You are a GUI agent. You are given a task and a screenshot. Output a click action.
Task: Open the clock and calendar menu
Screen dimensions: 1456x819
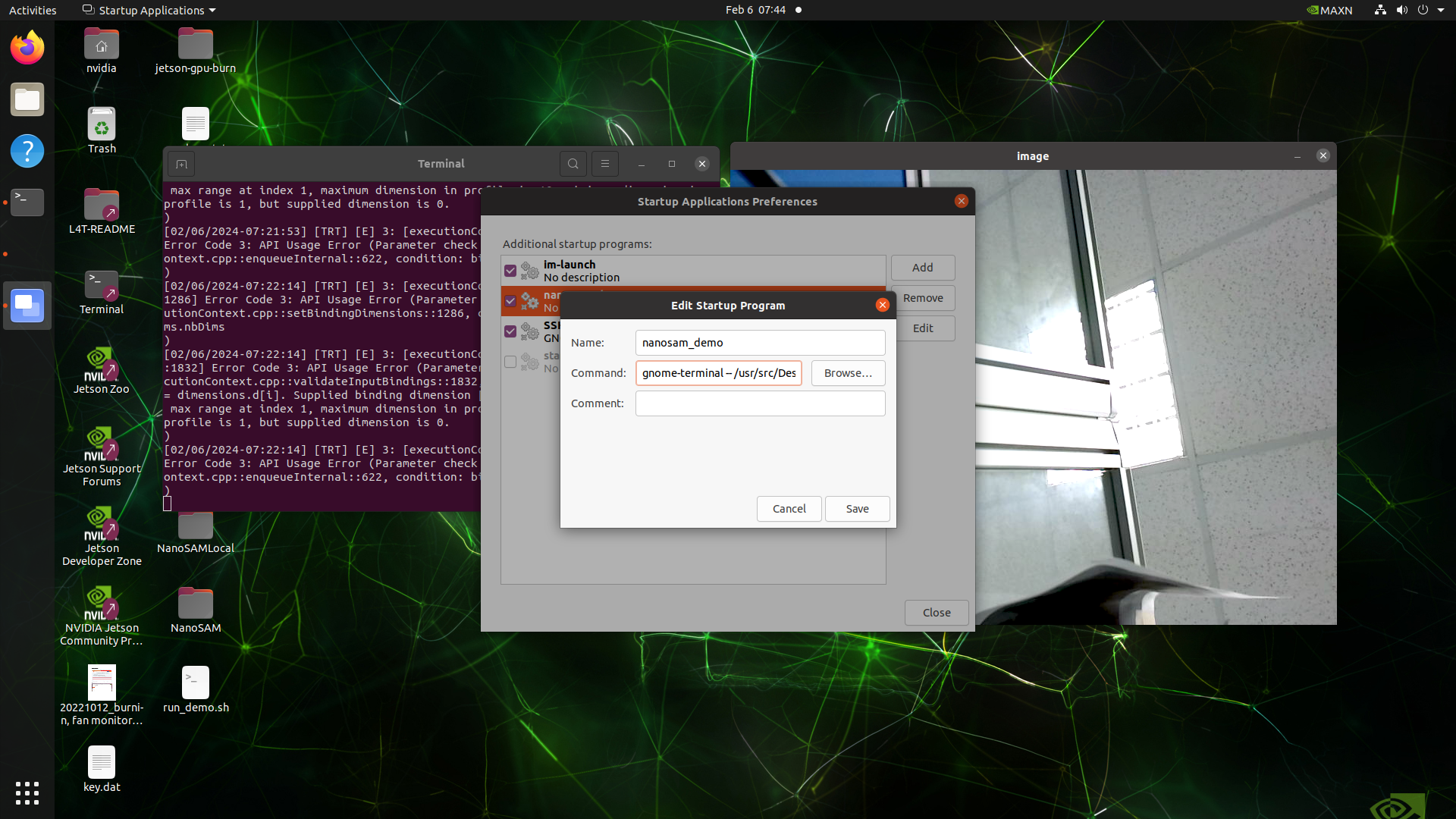755,10
